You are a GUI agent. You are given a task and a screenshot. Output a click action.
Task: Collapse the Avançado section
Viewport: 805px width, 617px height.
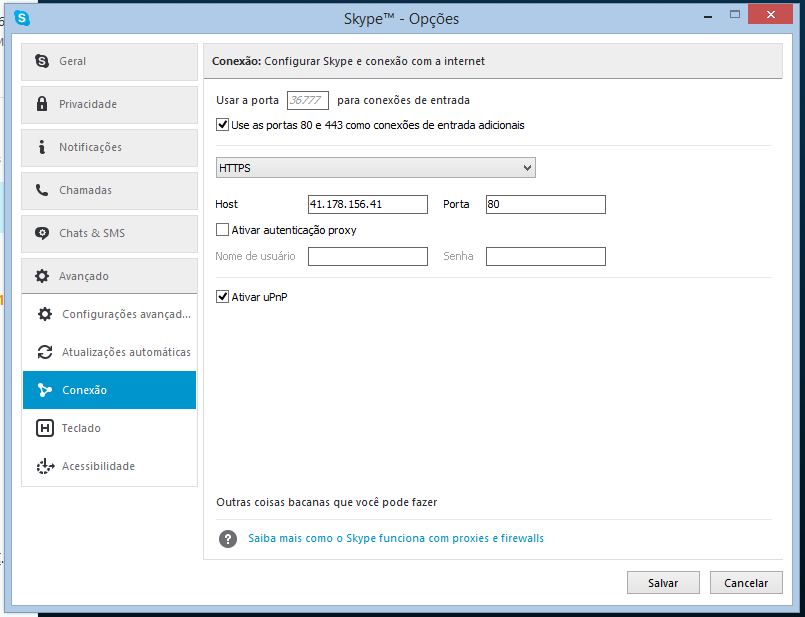109,276
